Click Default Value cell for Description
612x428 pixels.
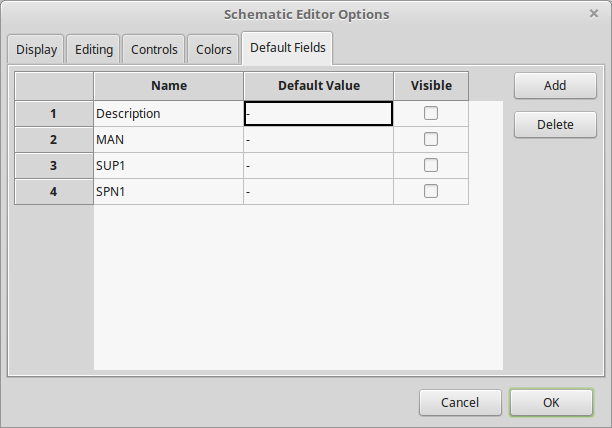tap(318, 113)
